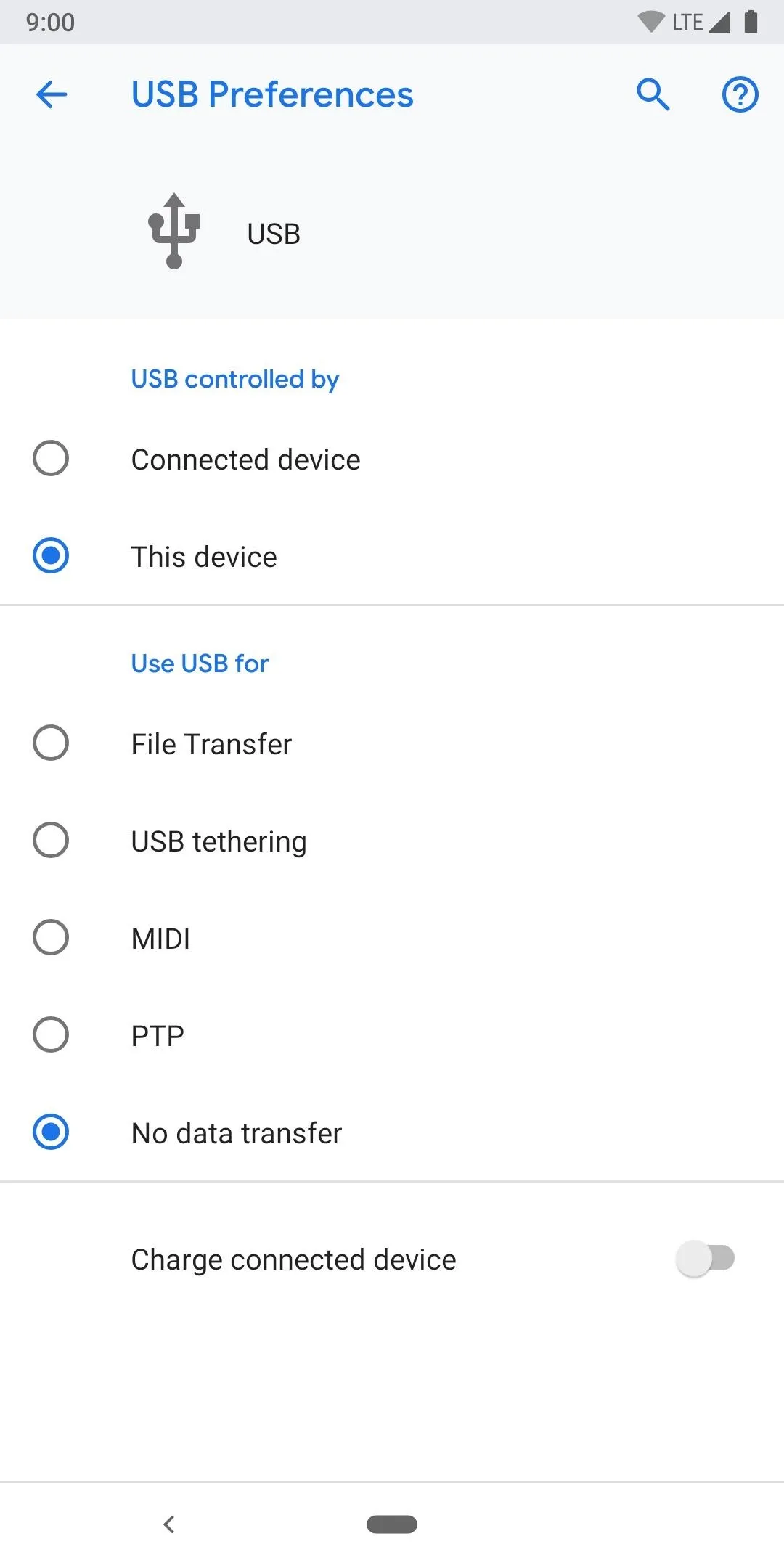Tap the system back chevron at the bottom

click(x=169, y=1524)
